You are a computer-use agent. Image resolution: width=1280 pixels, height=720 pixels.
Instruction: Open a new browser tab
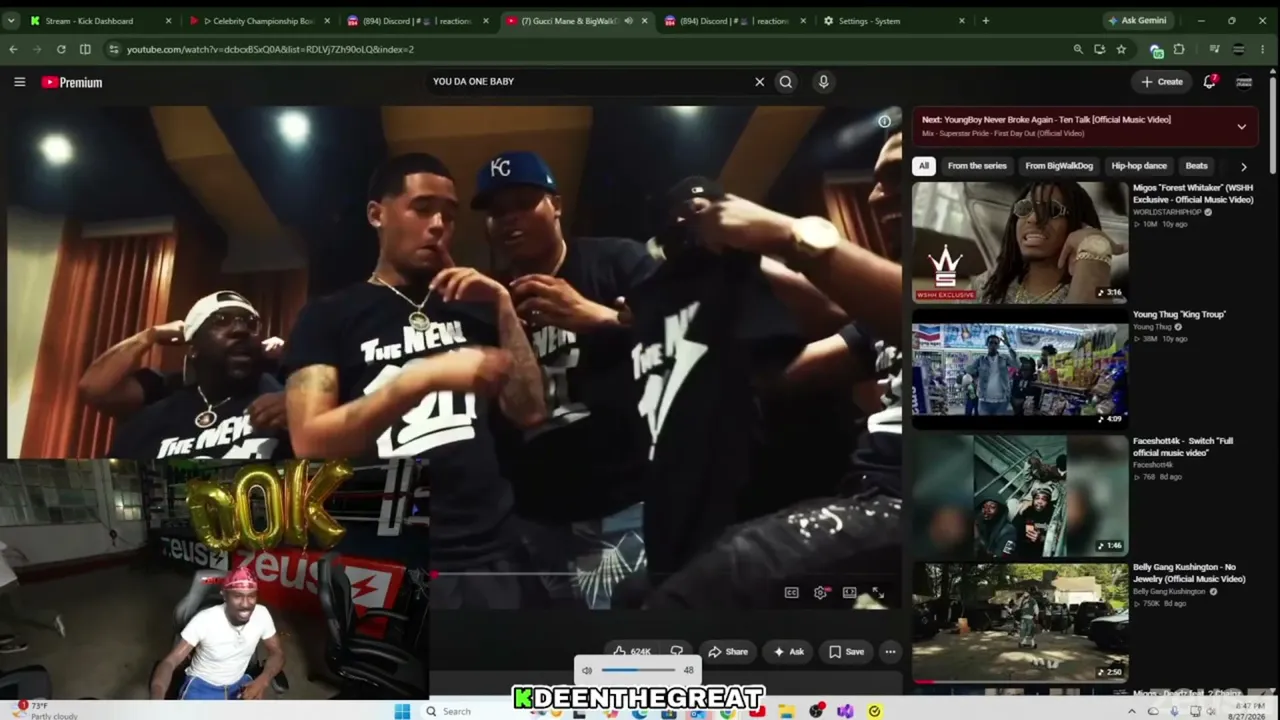(x=986, y=21)
